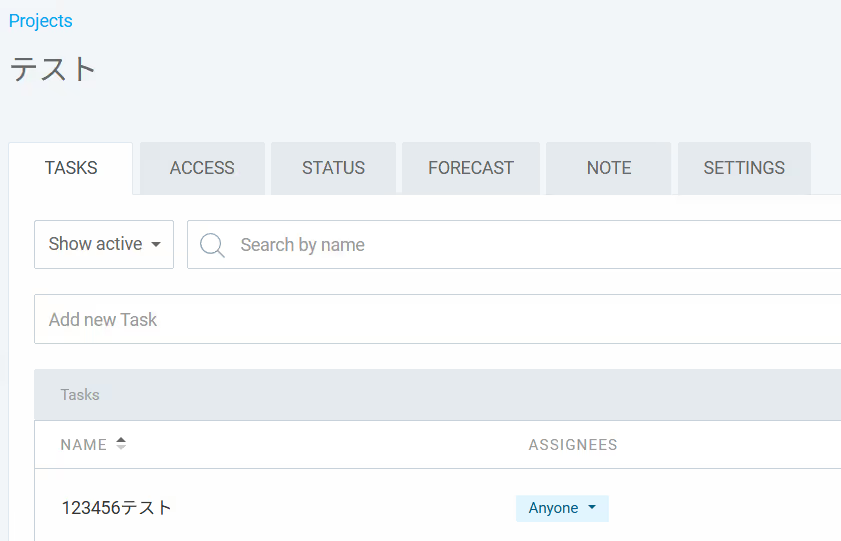The image size is (841, 541).
Task: Open the STATUS tab
Action: tap(333, 168)
